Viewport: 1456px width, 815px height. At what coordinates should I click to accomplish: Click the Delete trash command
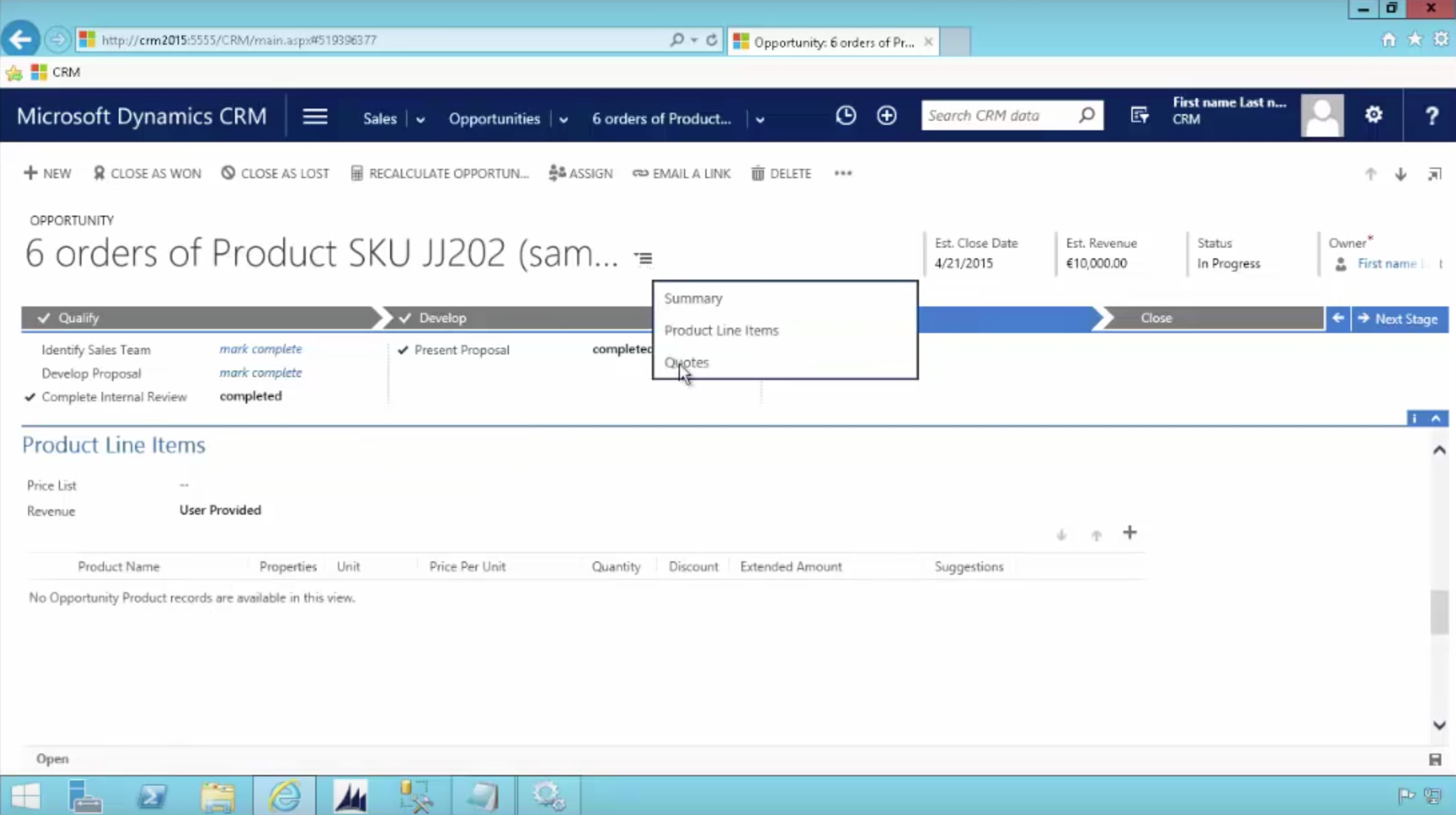pyautogui.click(x=781, y=174)
